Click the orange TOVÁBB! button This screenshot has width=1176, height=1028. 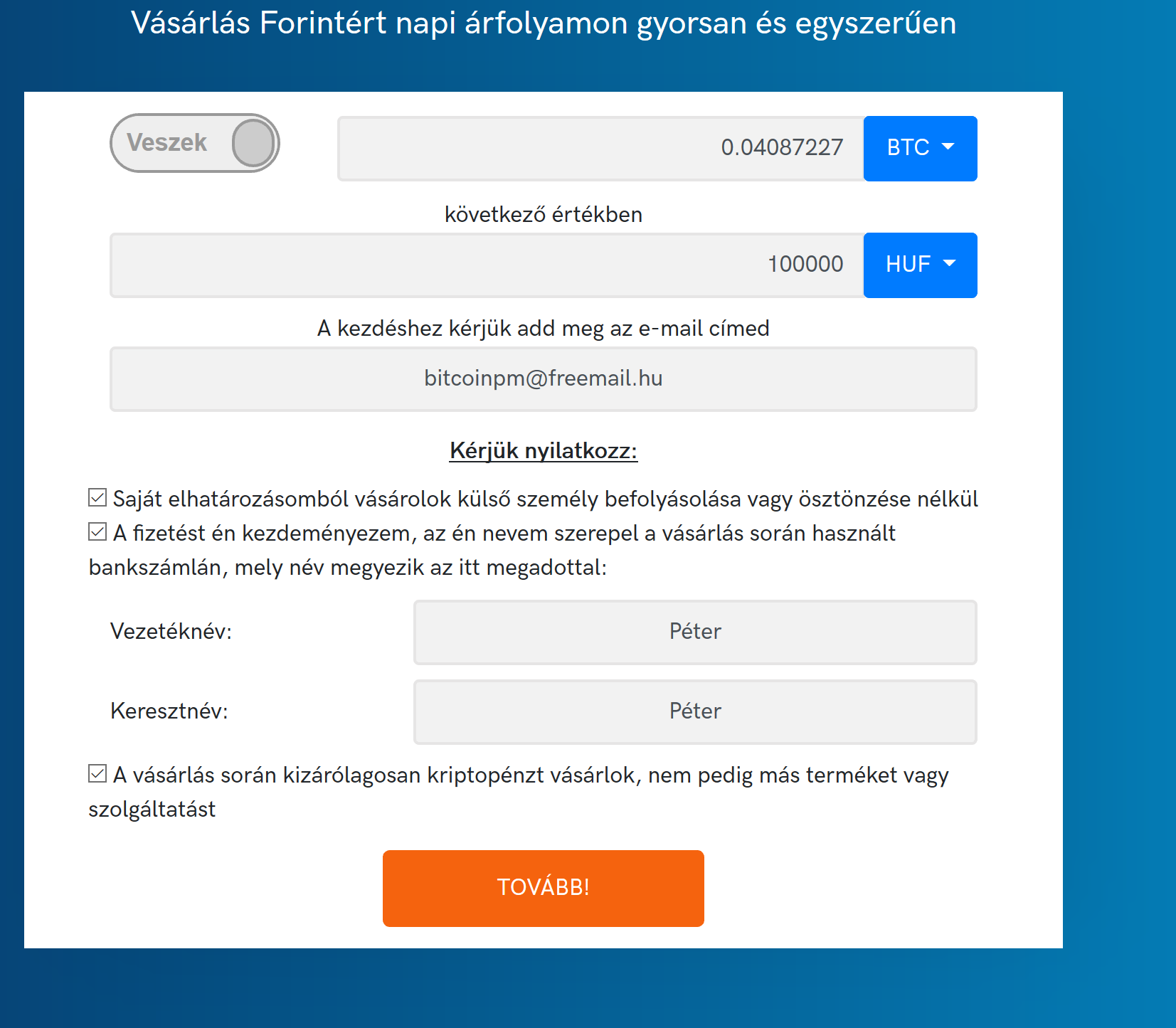point(543,888)
